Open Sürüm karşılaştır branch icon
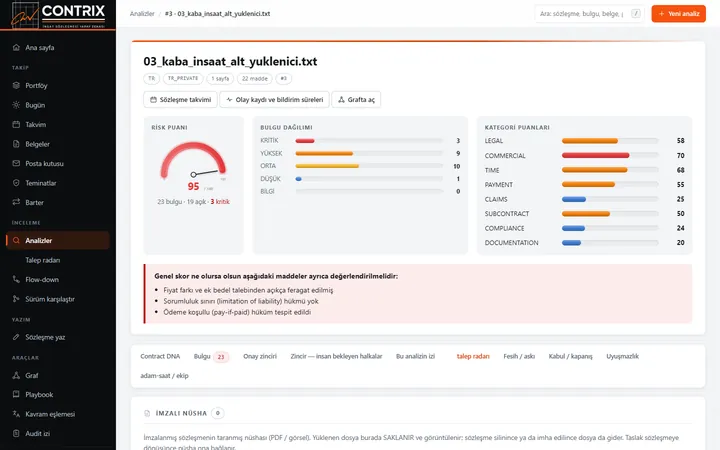Image resolution: width=720 pixels, height=450 pixels. [16, 299]
